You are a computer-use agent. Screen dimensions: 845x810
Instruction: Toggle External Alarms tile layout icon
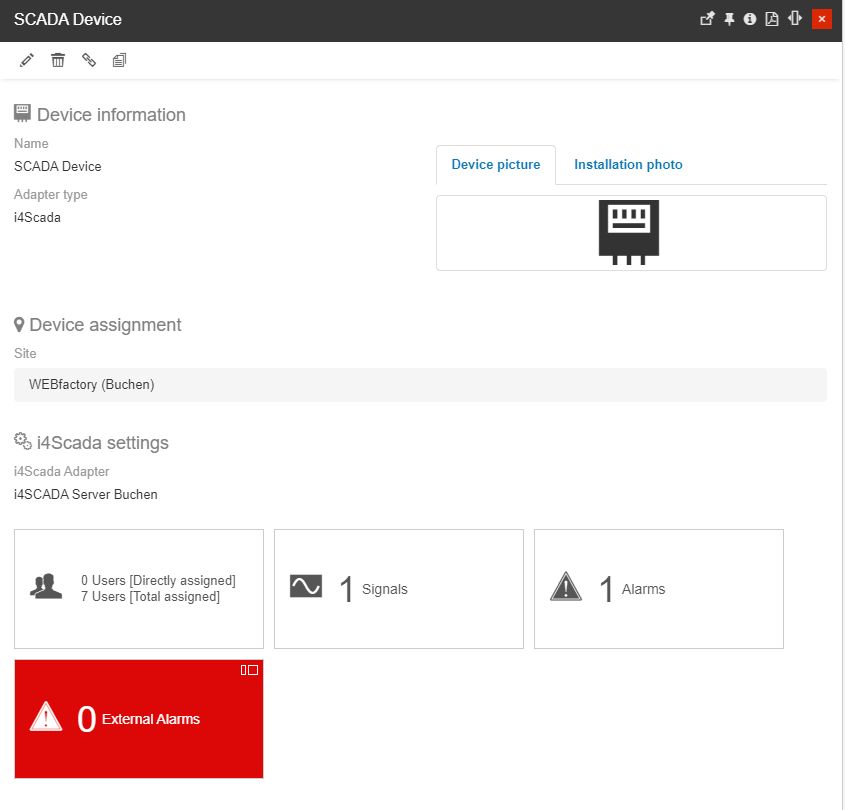[x=249, y=670]
